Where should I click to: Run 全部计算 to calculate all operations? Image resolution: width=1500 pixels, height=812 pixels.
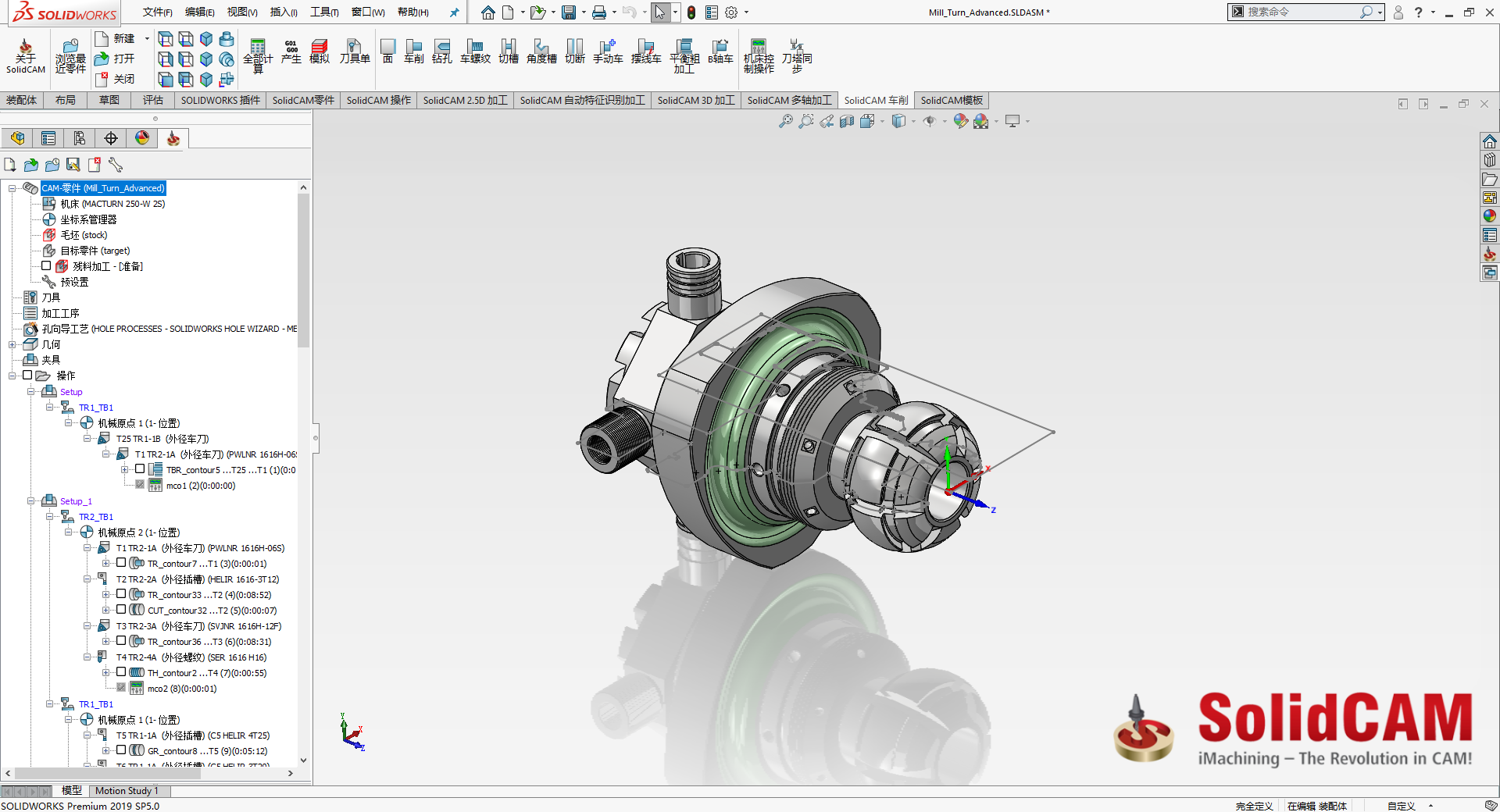click(258, 56)
